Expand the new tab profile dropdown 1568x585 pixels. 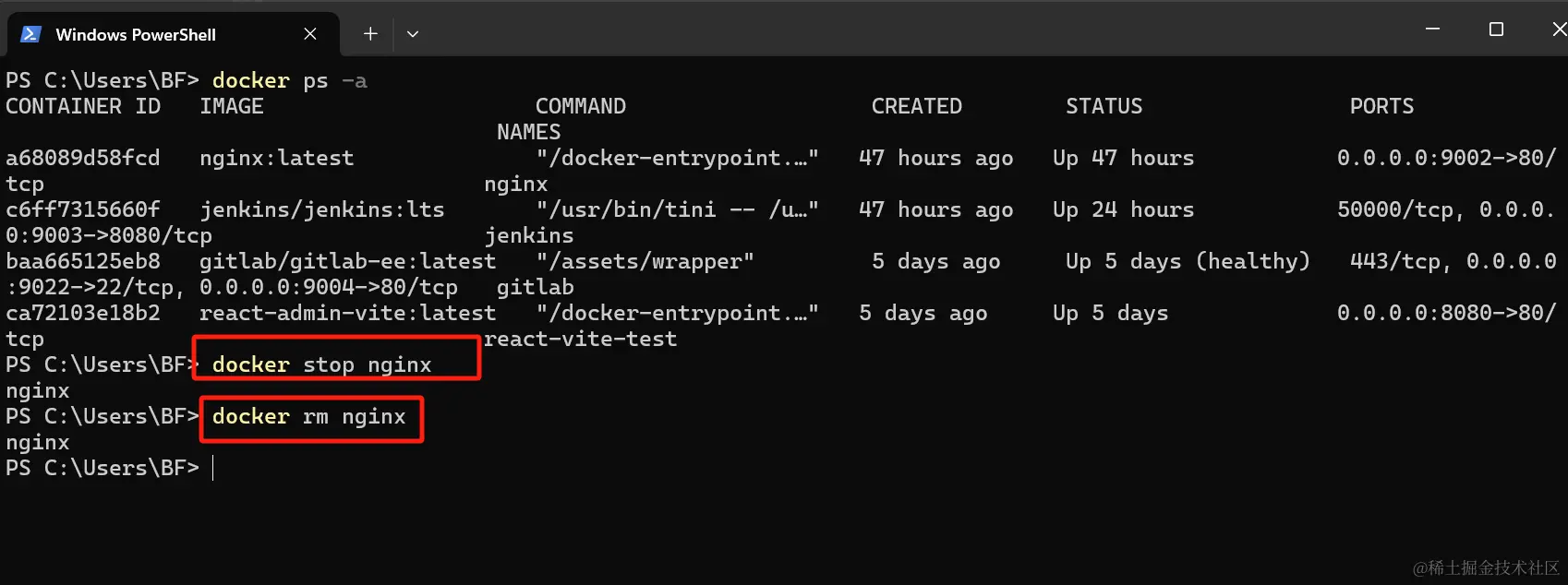(x=413, y=34)
